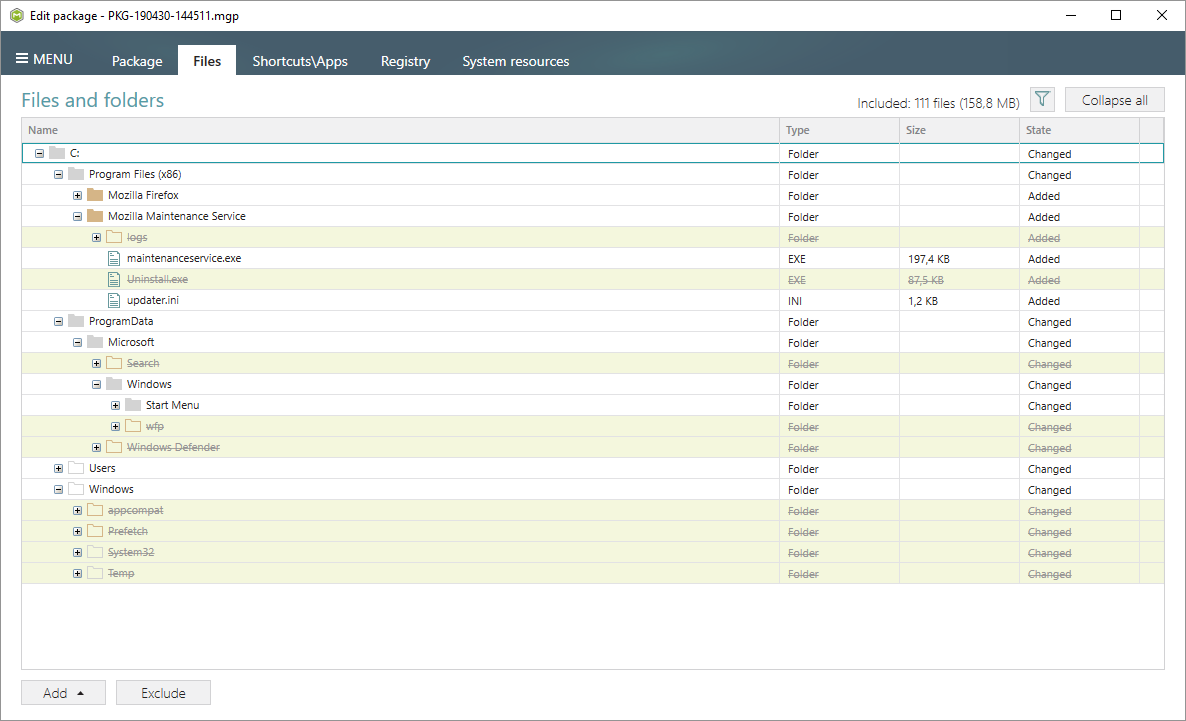Expand the Users folder node
1186x721 pixels.
pos(58,468)
